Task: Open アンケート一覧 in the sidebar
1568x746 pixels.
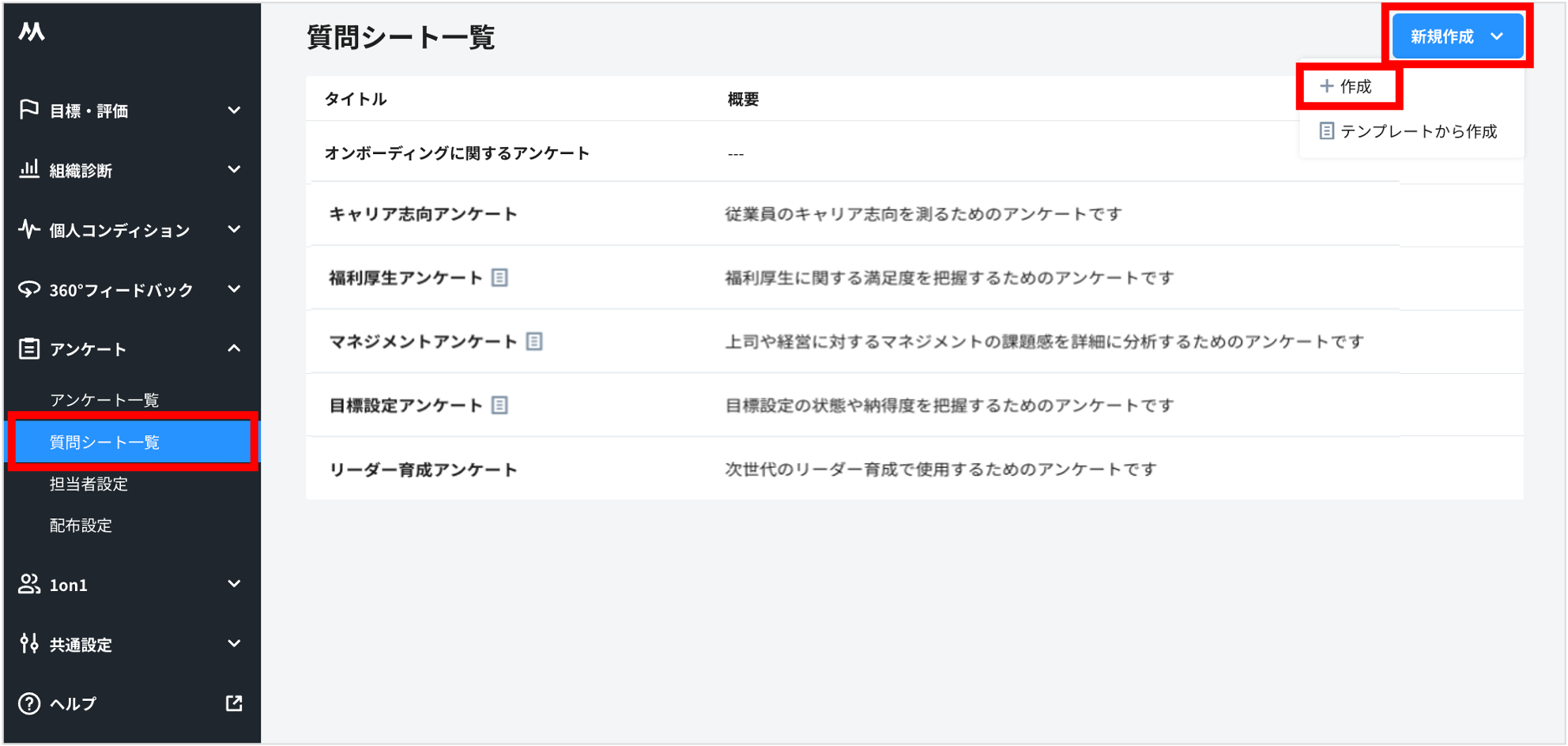Action: [104, 399]
